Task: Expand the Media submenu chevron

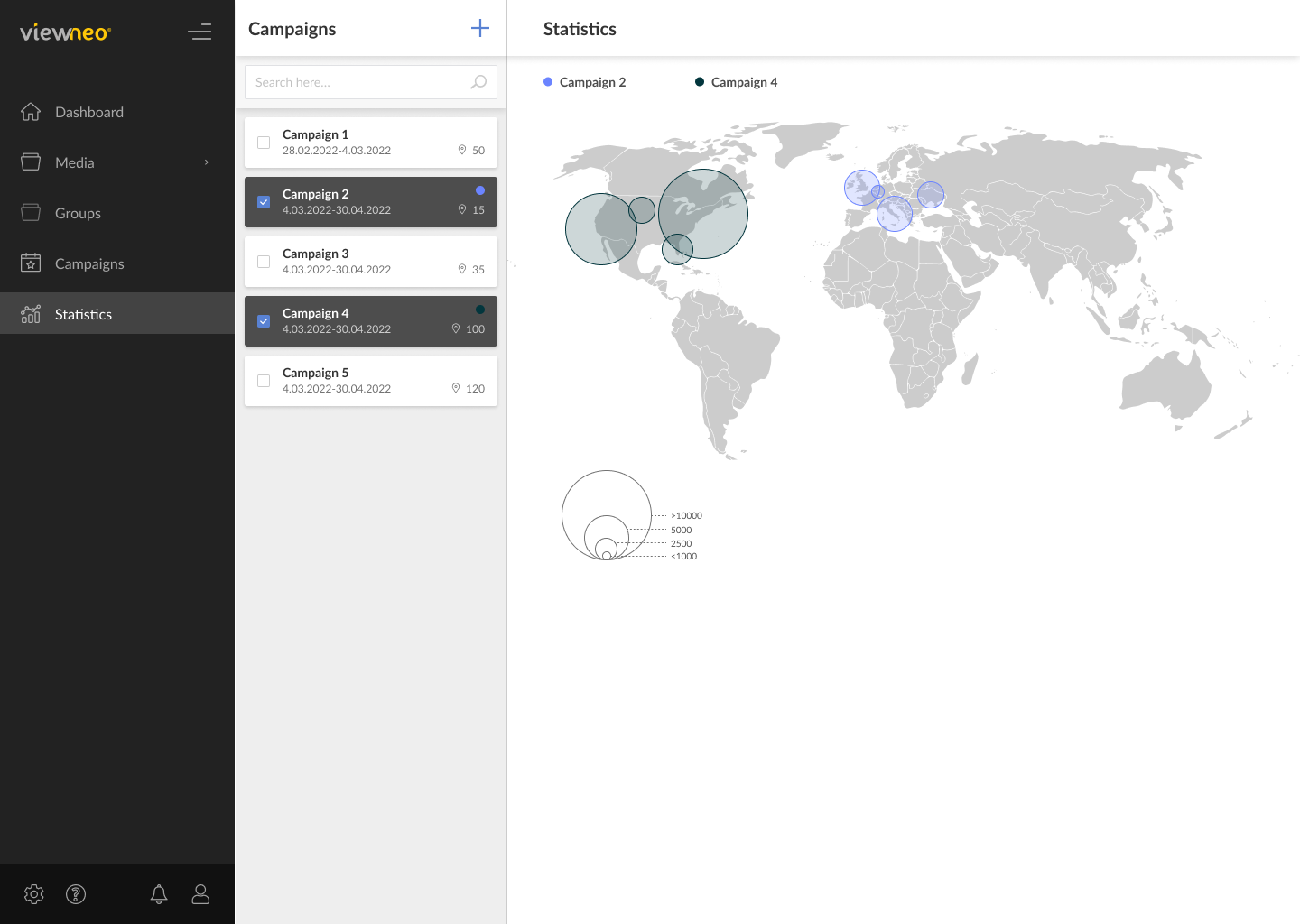Action: click(206, 162)
